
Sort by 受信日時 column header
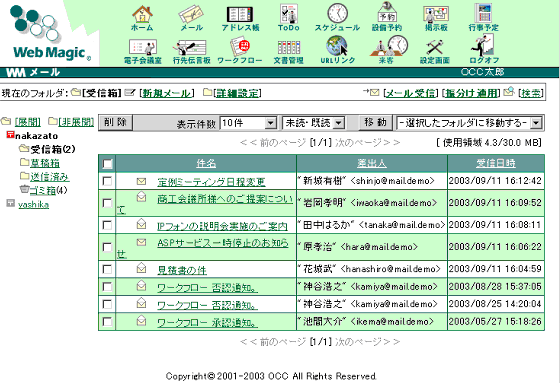point(496,163)
